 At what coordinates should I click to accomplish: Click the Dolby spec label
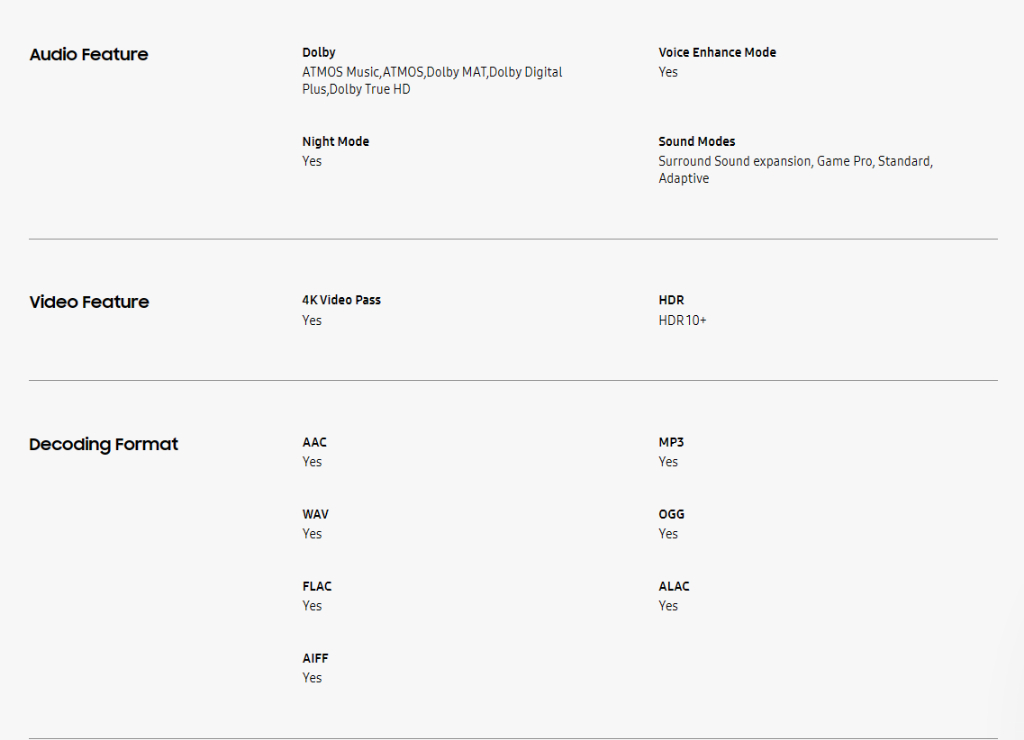tap(319, 52)
